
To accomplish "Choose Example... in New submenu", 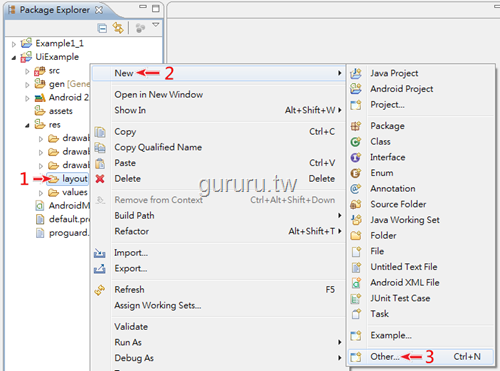I will click(421, 335).
